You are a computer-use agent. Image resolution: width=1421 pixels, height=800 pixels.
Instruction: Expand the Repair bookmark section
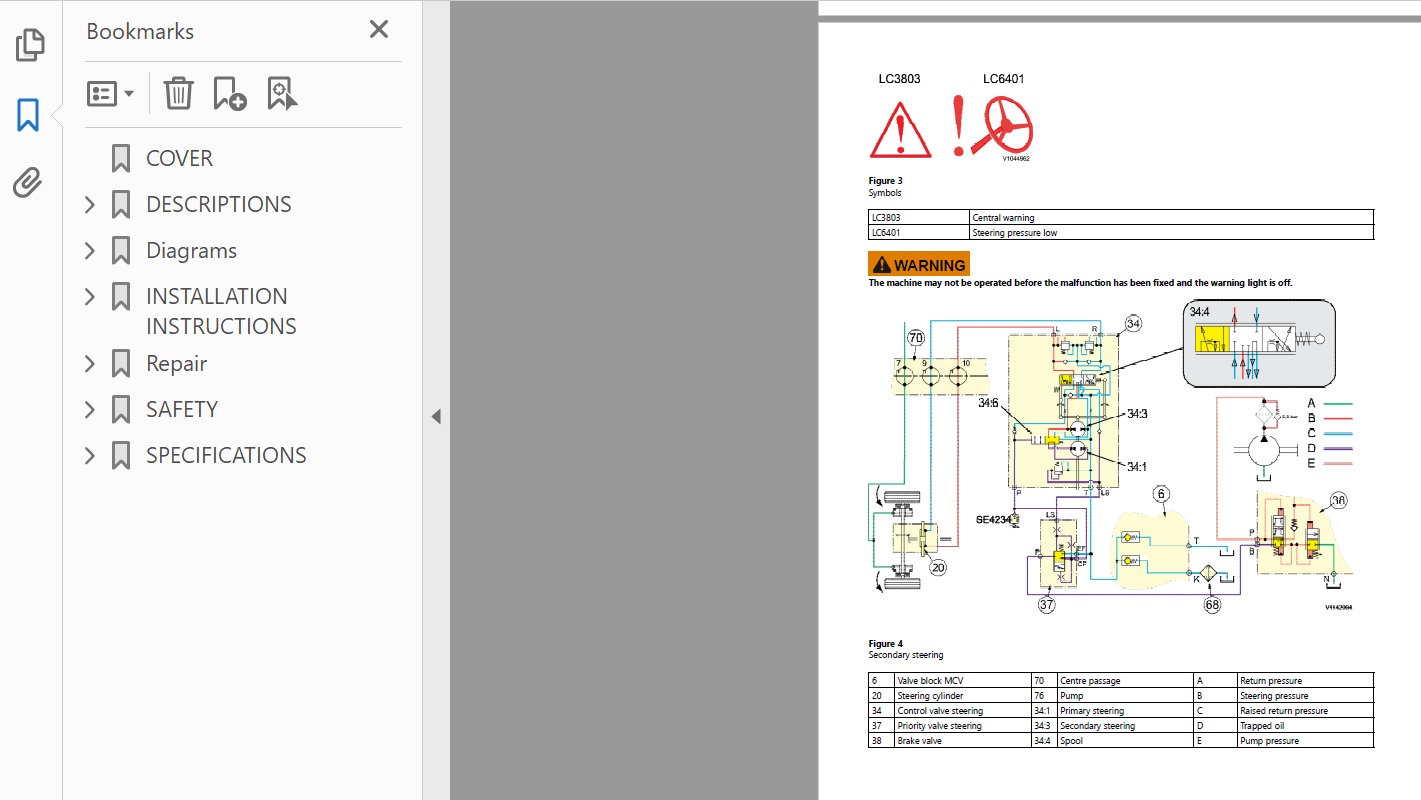pyautogui.click(x=90, y=364)
